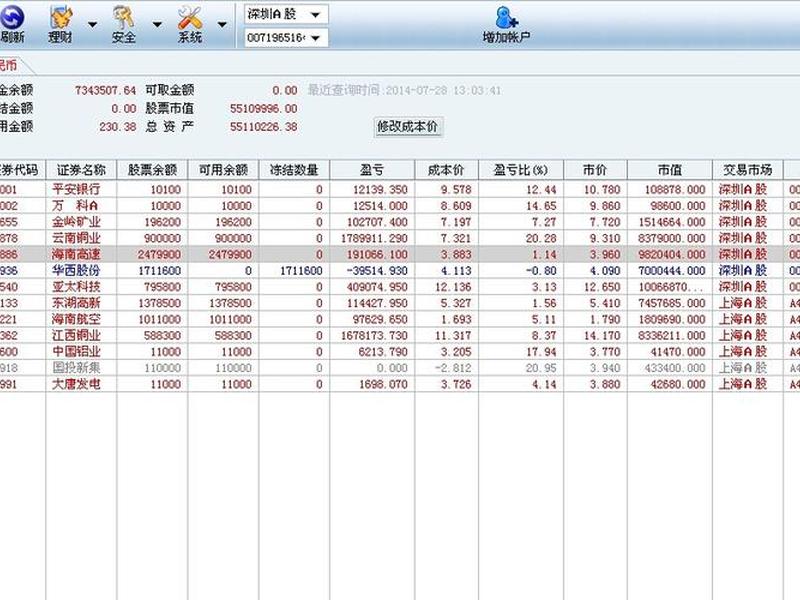Screen dimensions: 800x600
Task: Click 平安银行 market price 10.780
Action: (602, 189)
